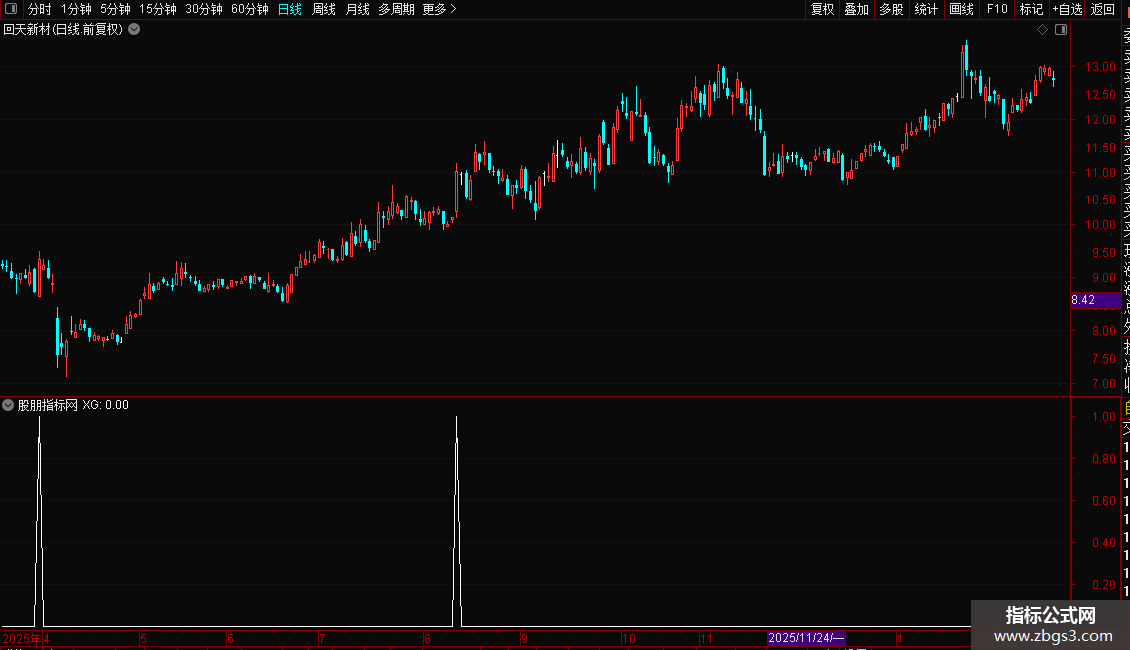Click the 标记 mark button

pos(1031,9)
